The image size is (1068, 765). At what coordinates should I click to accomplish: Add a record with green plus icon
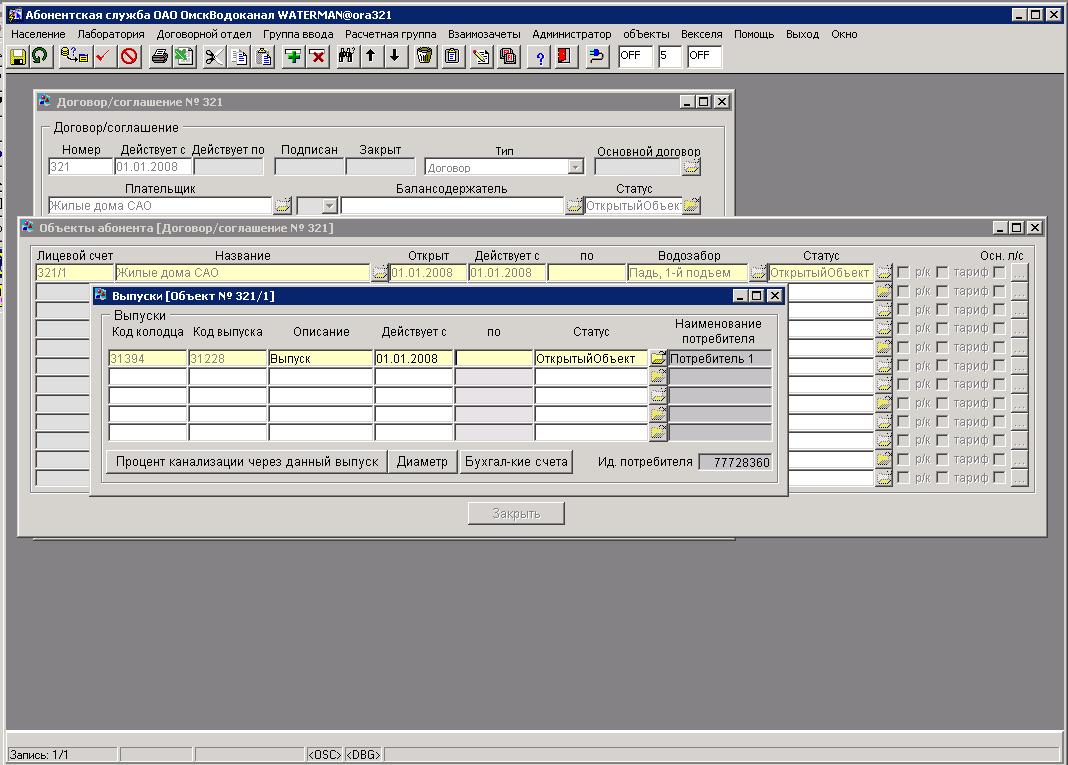pos(293,56)
